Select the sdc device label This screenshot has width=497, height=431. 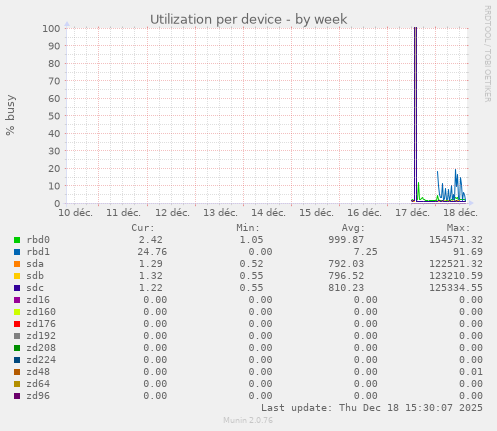35,288
